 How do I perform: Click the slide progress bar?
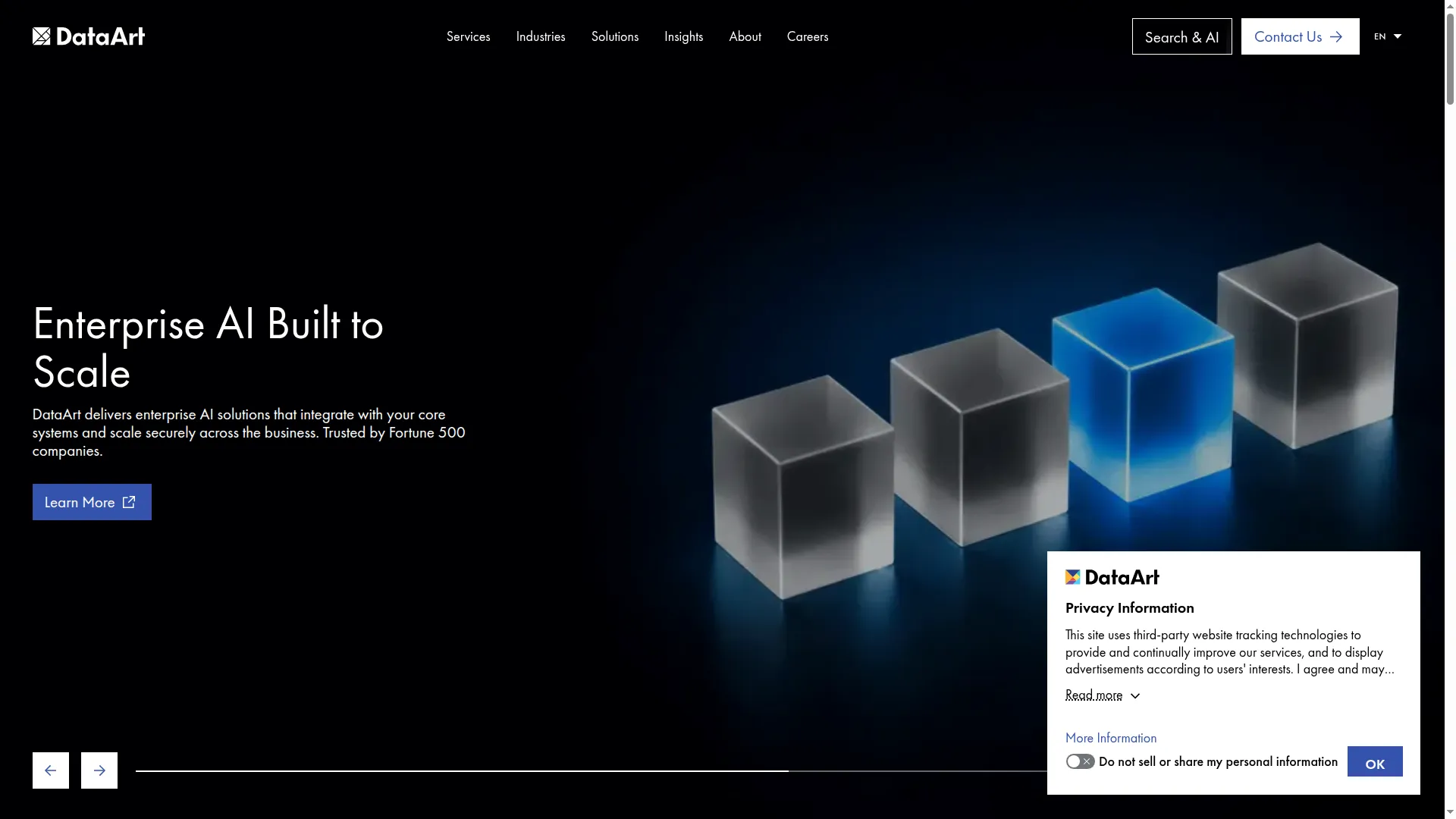(591, 771)
